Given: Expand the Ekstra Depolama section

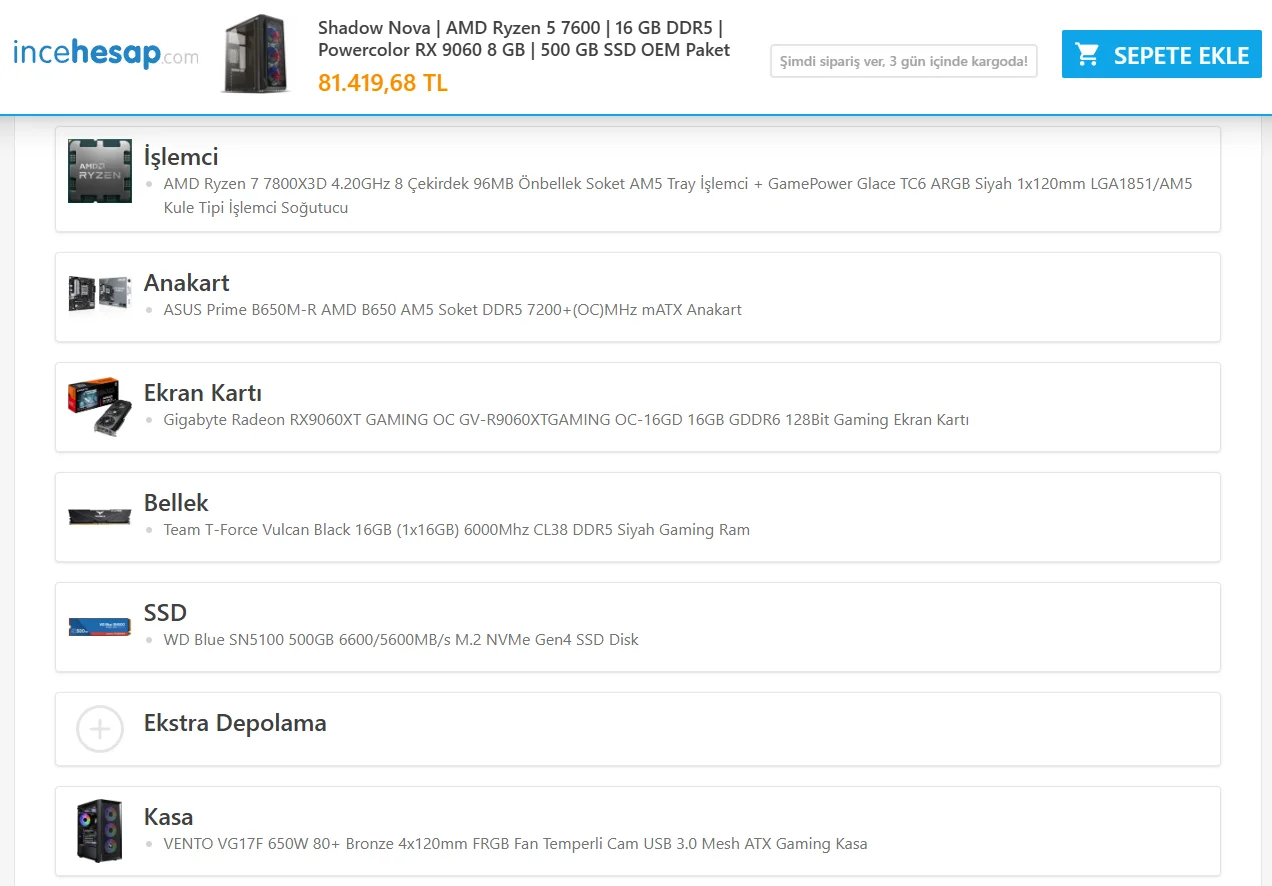Looking at the screenshot, I should 638,729.
